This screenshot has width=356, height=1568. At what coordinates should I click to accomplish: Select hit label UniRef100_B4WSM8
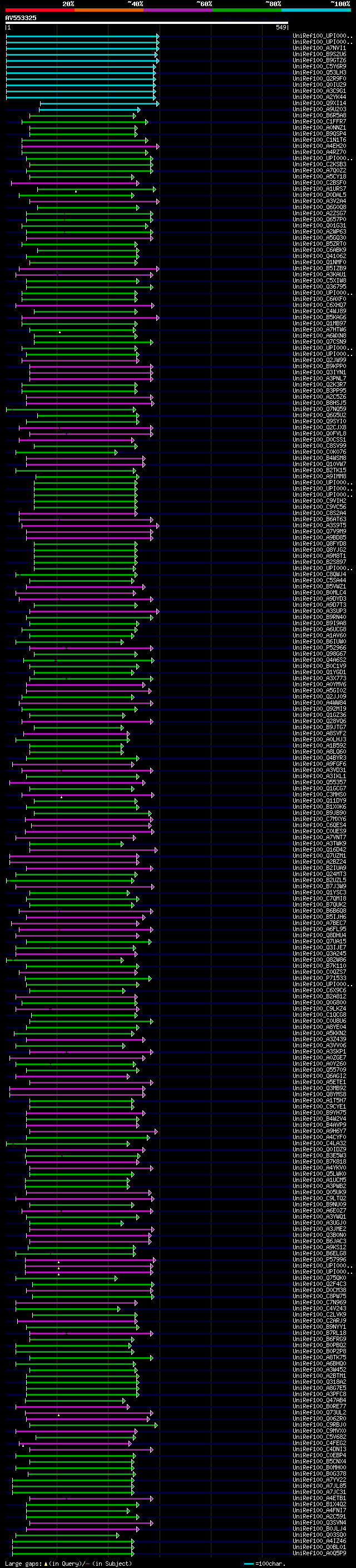pyautogui.click(x=319, y=458)
